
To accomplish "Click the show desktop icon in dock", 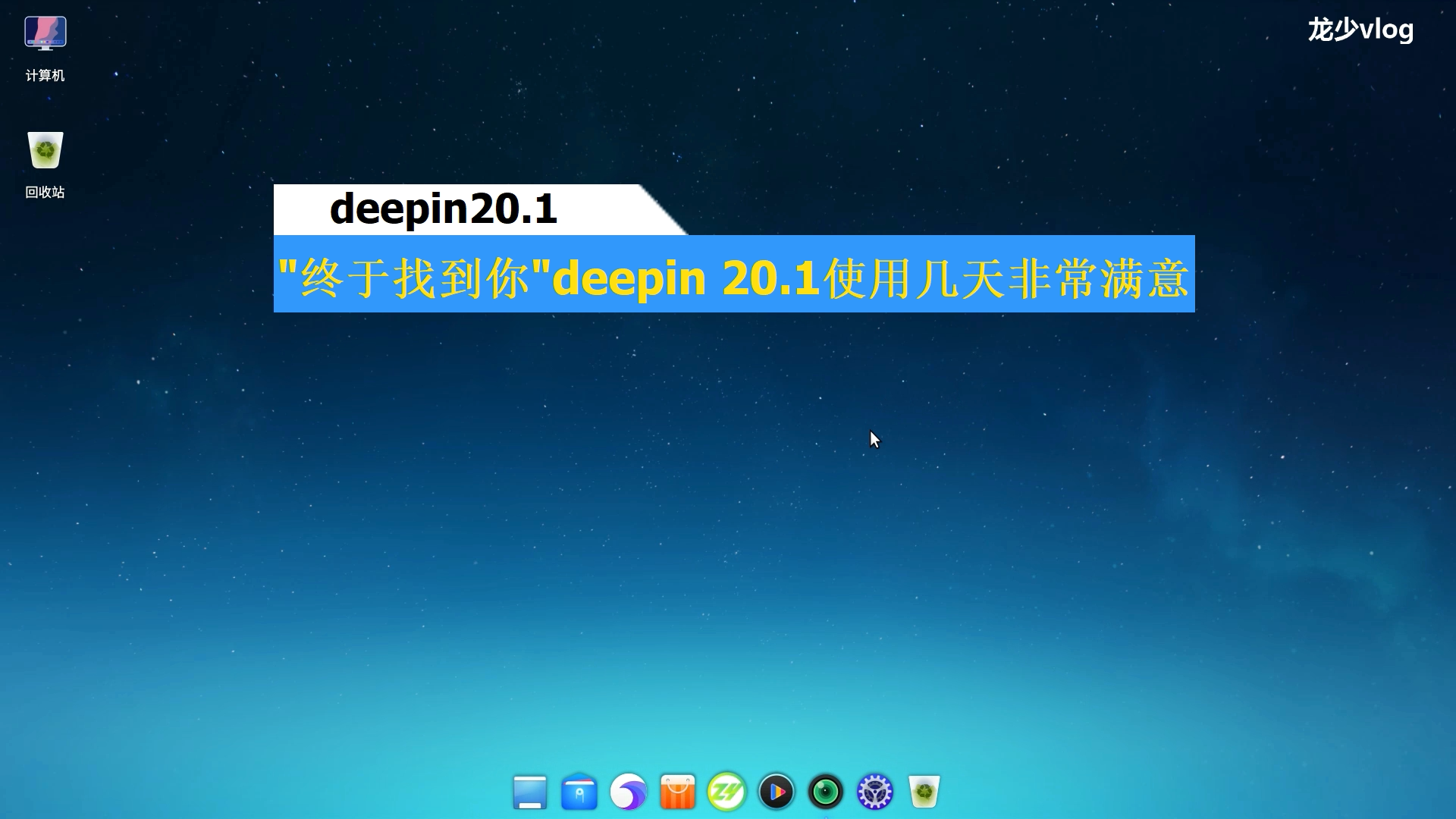I will tap(530, 792).
